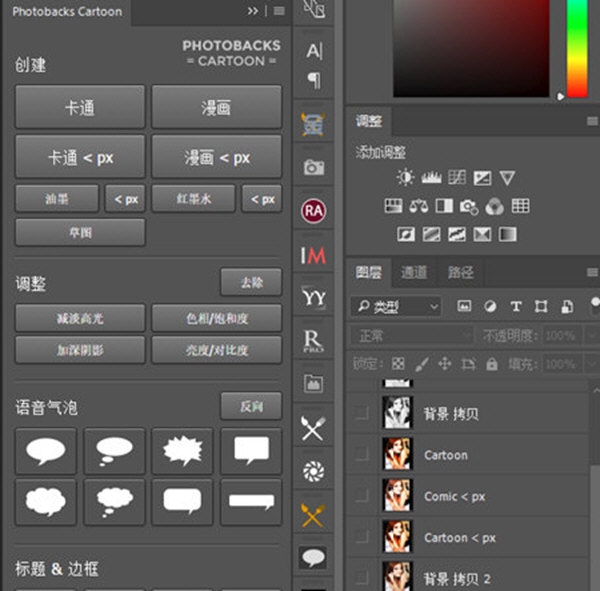Switch to the 通道 channels tab
Image resolution: width=600 pixels, height=591 pixels.
point(414,272)
